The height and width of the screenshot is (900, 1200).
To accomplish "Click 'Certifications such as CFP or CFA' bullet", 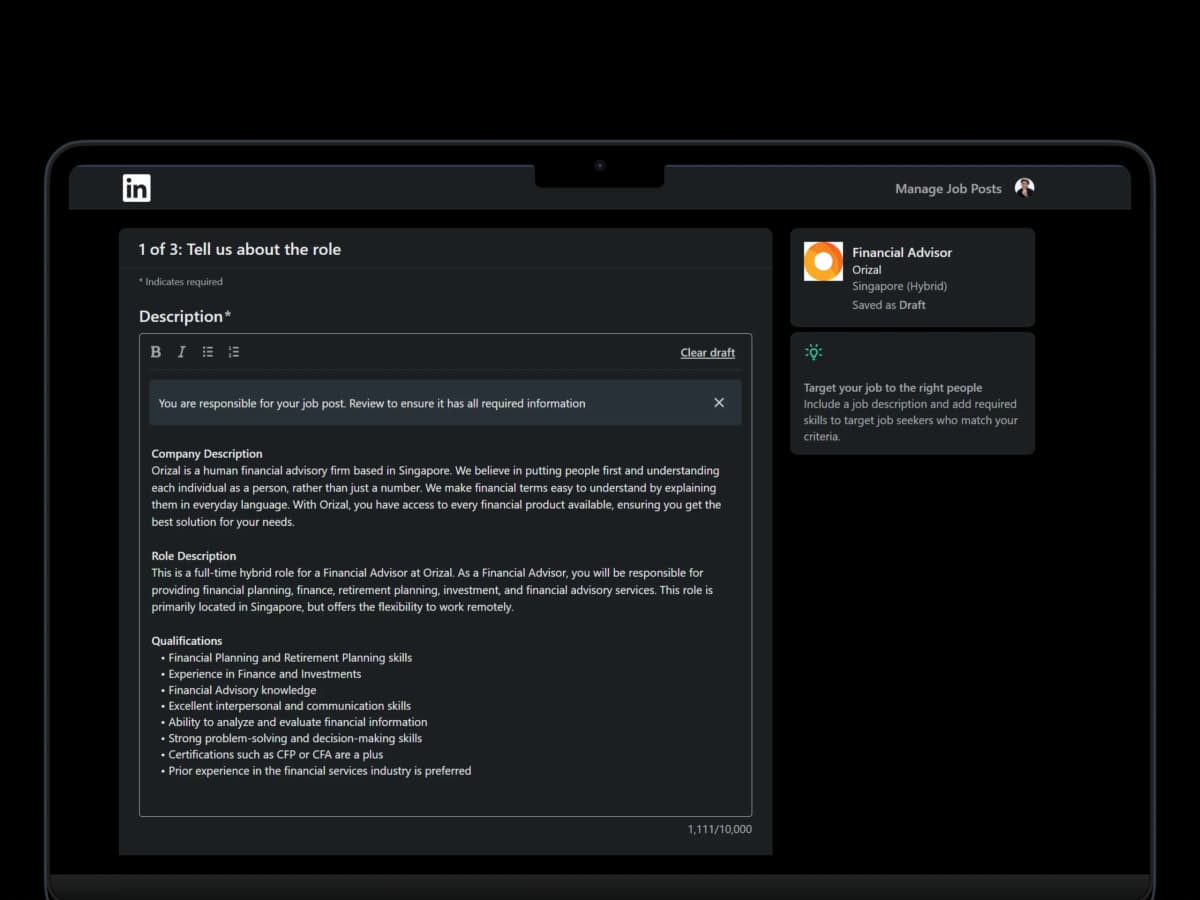I will (276, 755).
